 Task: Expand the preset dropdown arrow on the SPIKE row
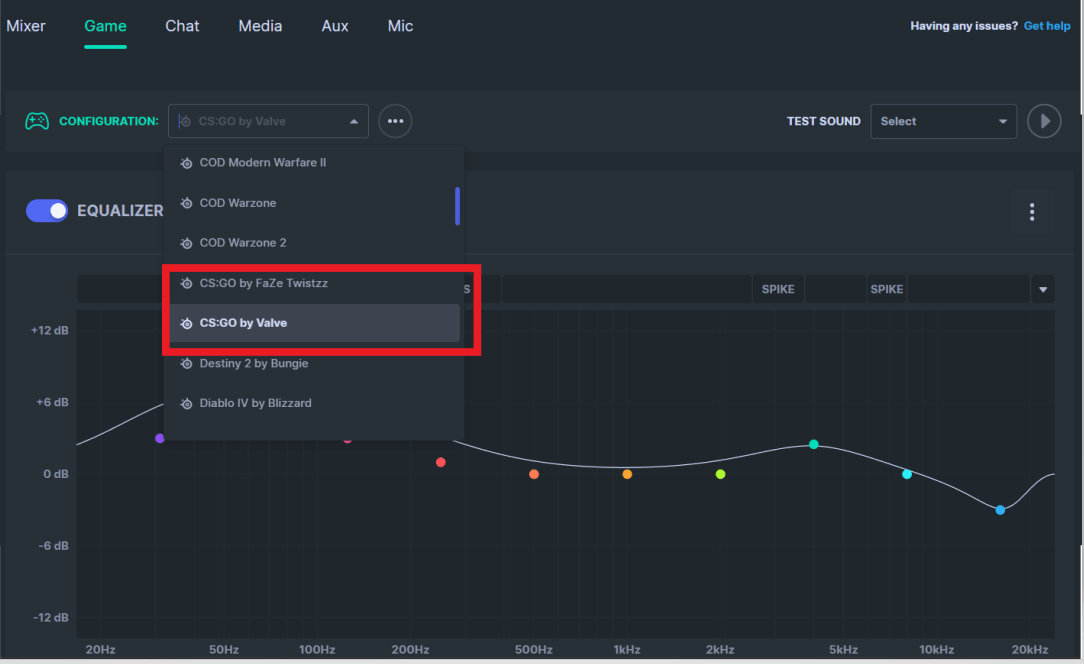(x=1042, y=288)
